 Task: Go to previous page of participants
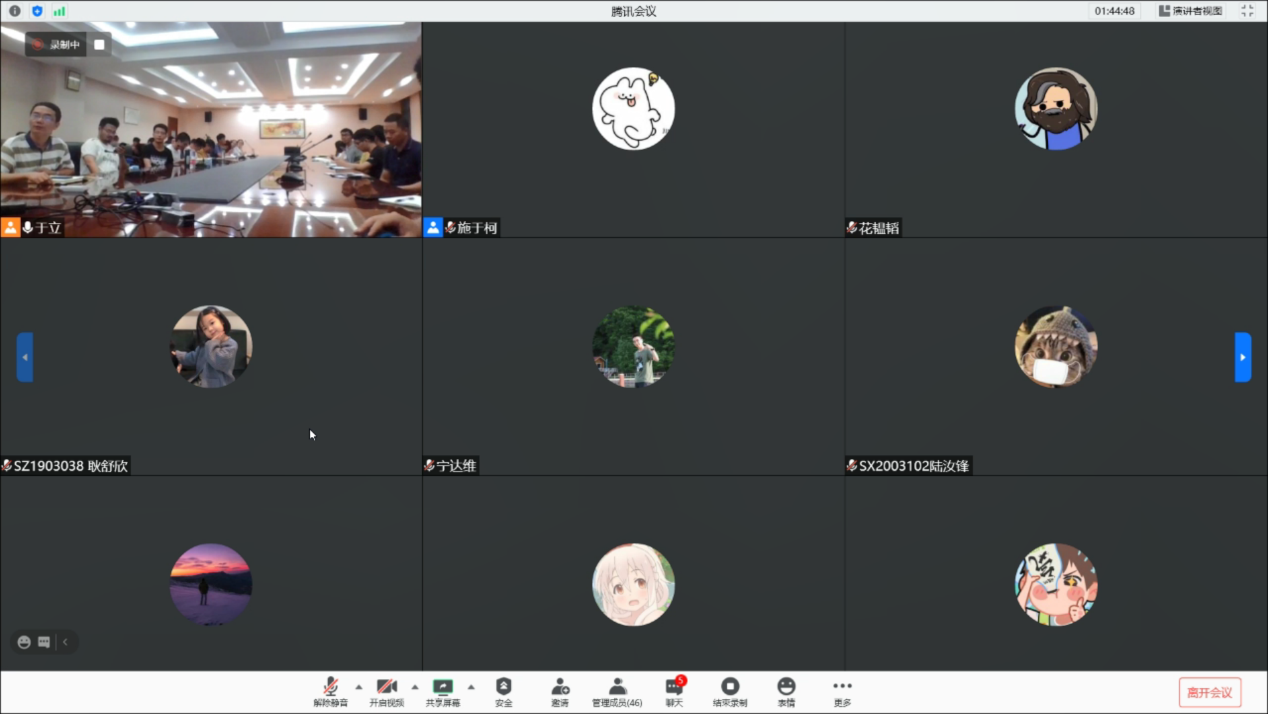pyautogui.click(x=25, y=357)
